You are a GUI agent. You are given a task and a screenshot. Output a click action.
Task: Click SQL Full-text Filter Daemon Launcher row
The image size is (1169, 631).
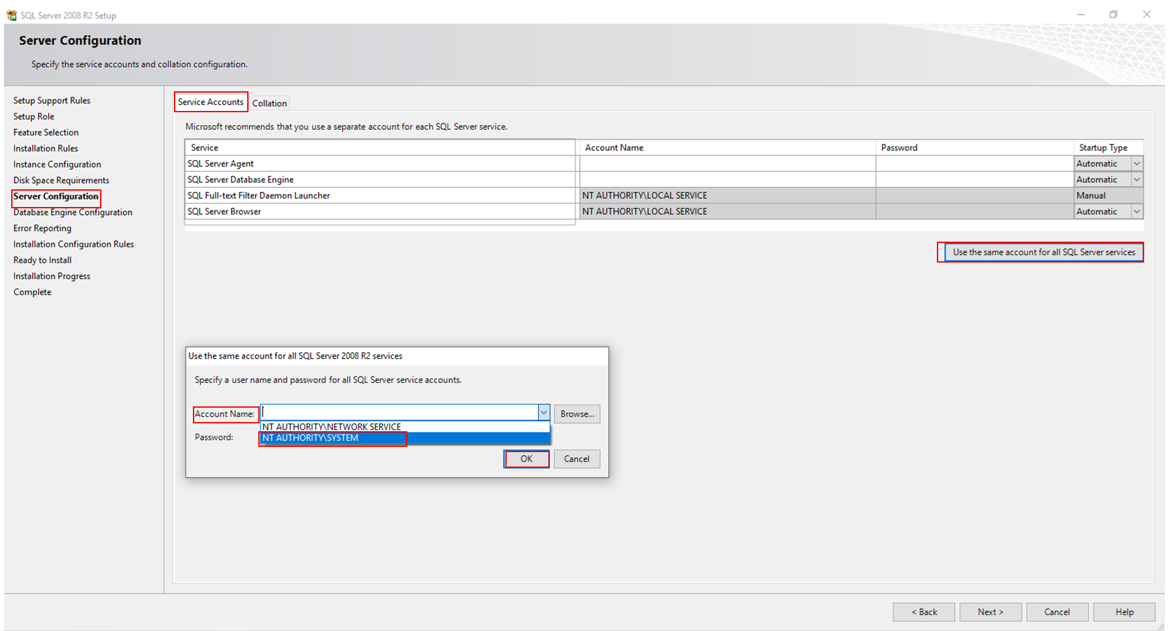(380, 195)
